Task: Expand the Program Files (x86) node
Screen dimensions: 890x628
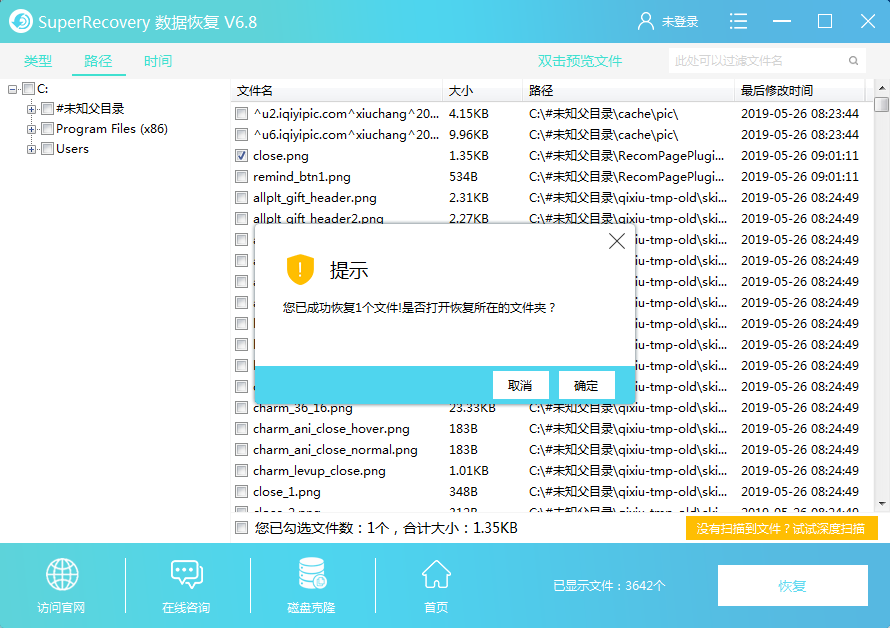Action: 31,128
